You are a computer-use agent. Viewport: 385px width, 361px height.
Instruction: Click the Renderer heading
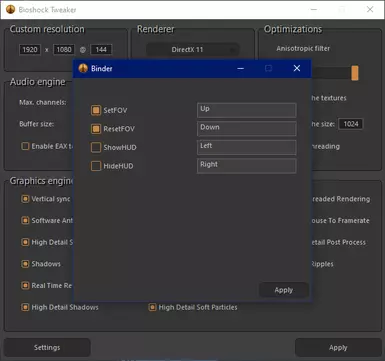(x=156, y=29)
